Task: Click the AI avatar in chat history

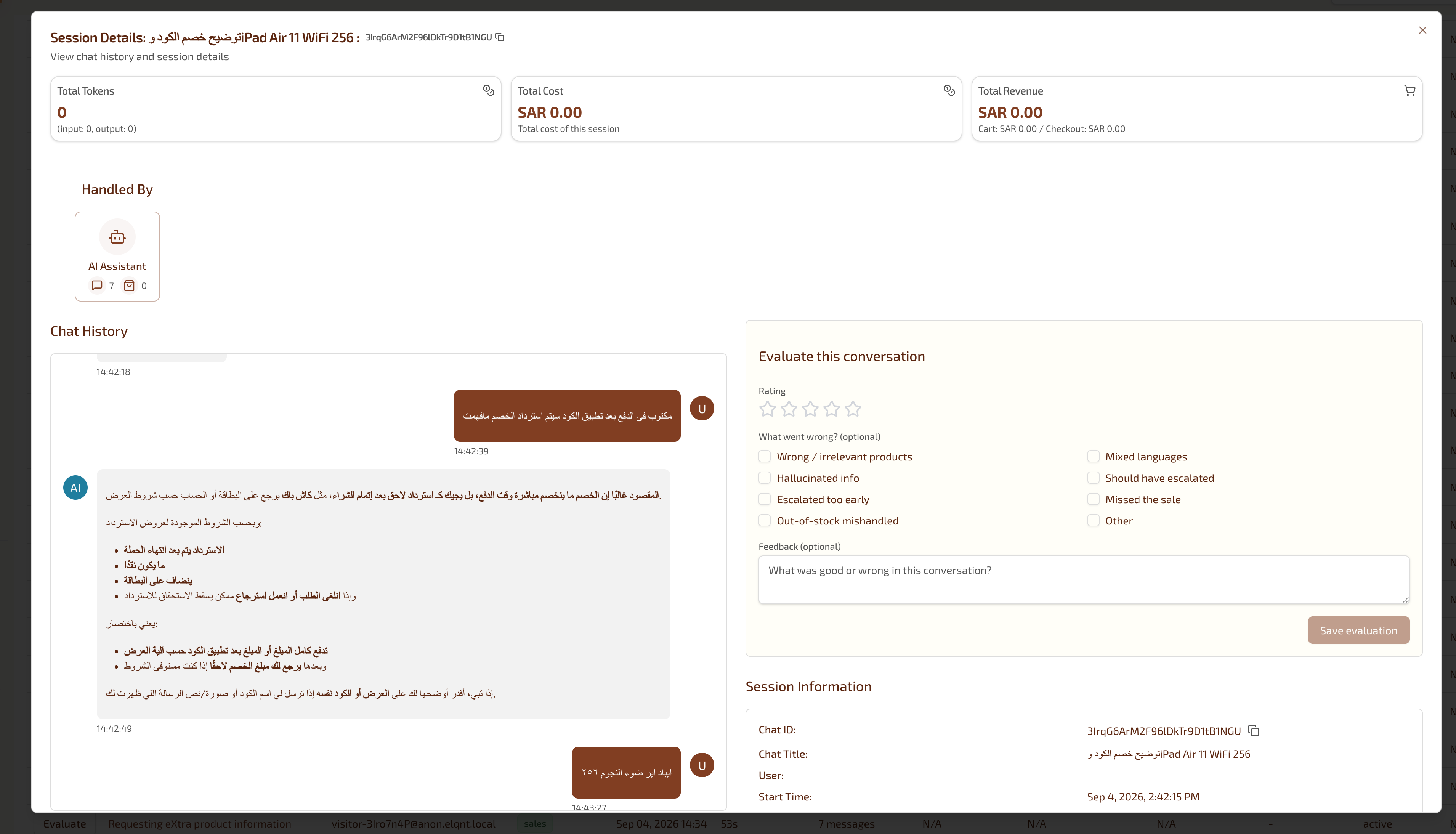Action: click(75, 488)
